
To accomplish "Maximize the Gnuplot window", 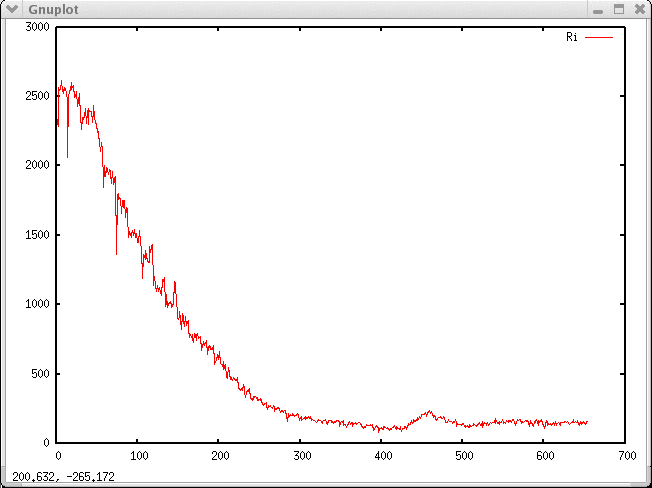I will (x=619, y=9).
